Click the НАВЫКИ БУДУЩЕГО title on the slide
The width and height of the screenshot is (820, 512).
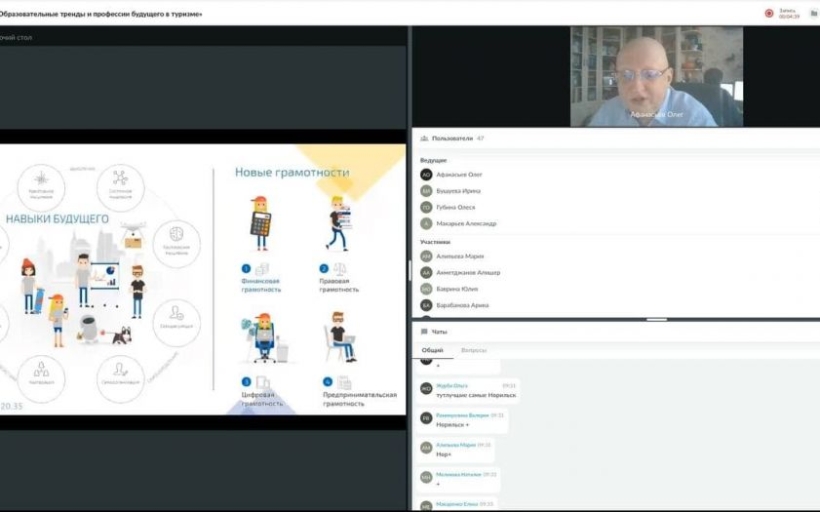tap(58, 219)
